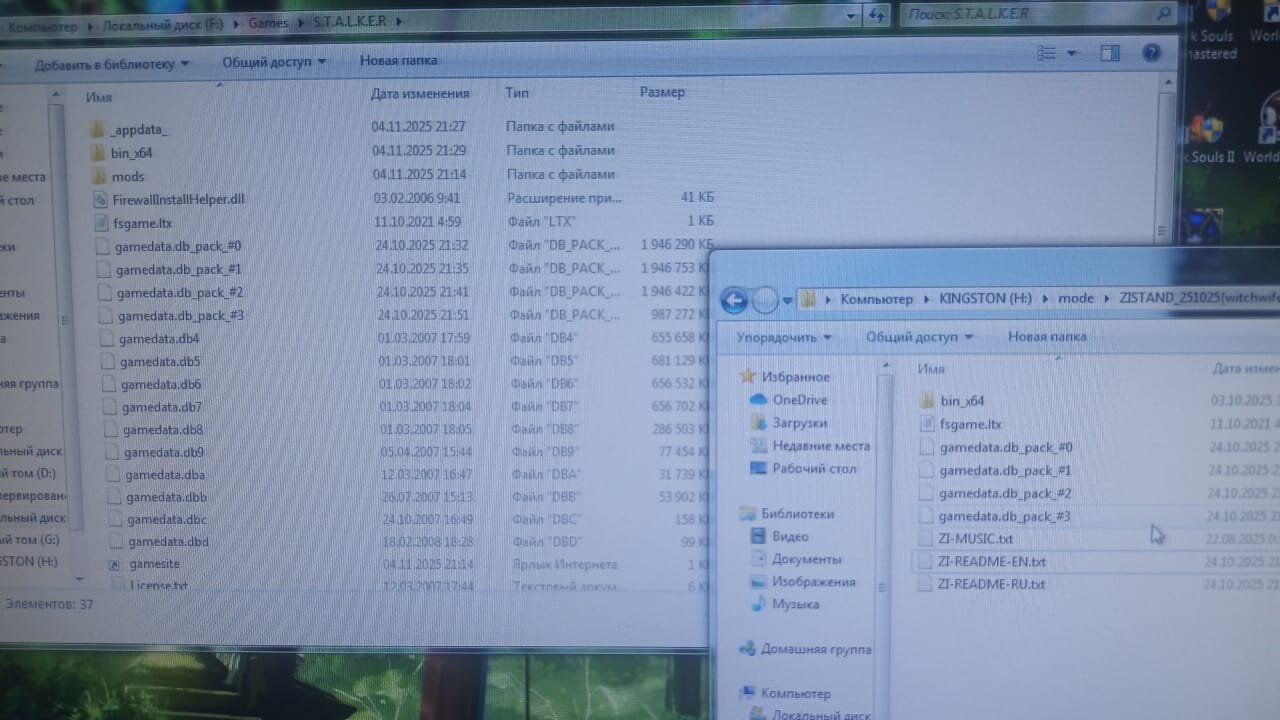Select the ZI-MUSIC.txt file
1280x720 pixels.
[966, 539]
